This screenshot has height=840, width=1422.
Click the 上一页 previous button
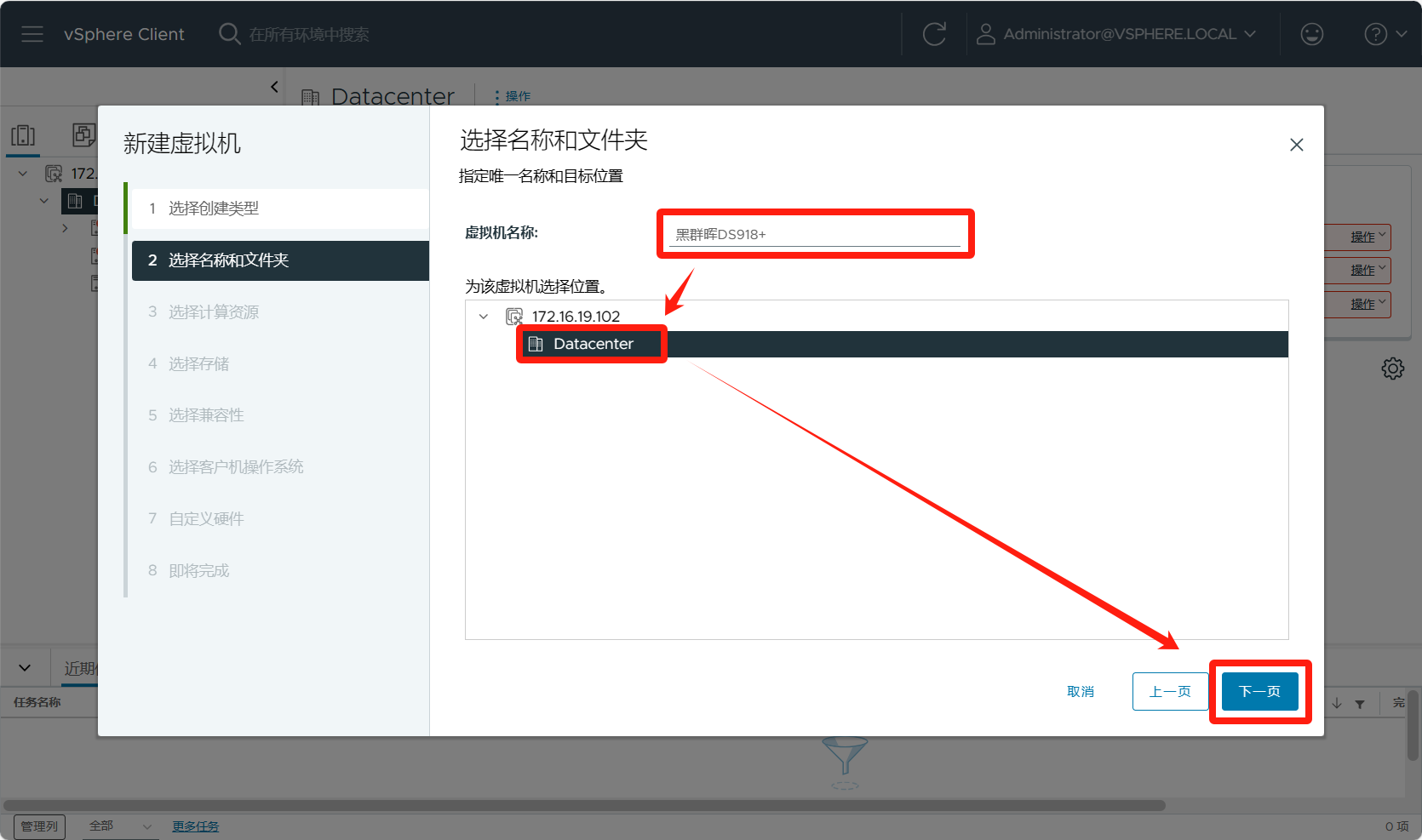1169,691
